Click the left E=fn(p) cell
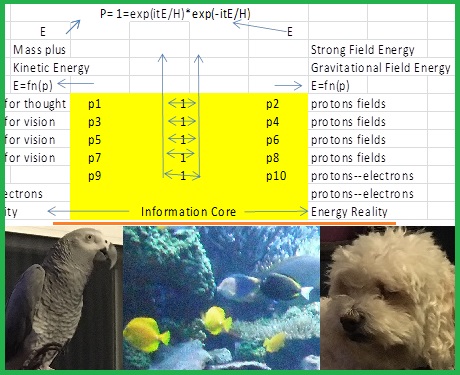Viewport: 460px width, 375px height. point(33,86)
